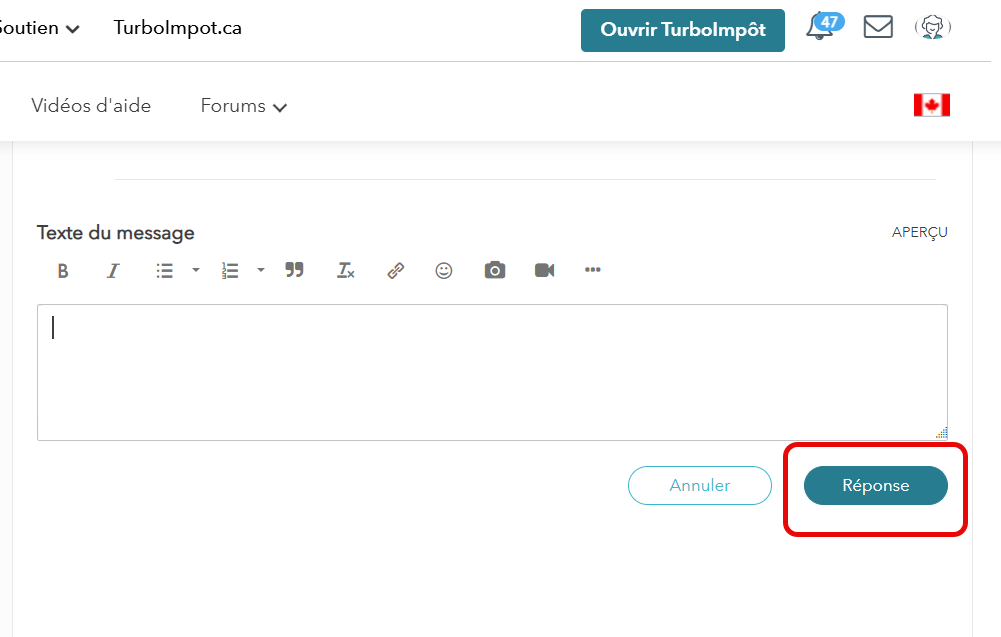Insert a bulleted list

(x=165, y=271)
